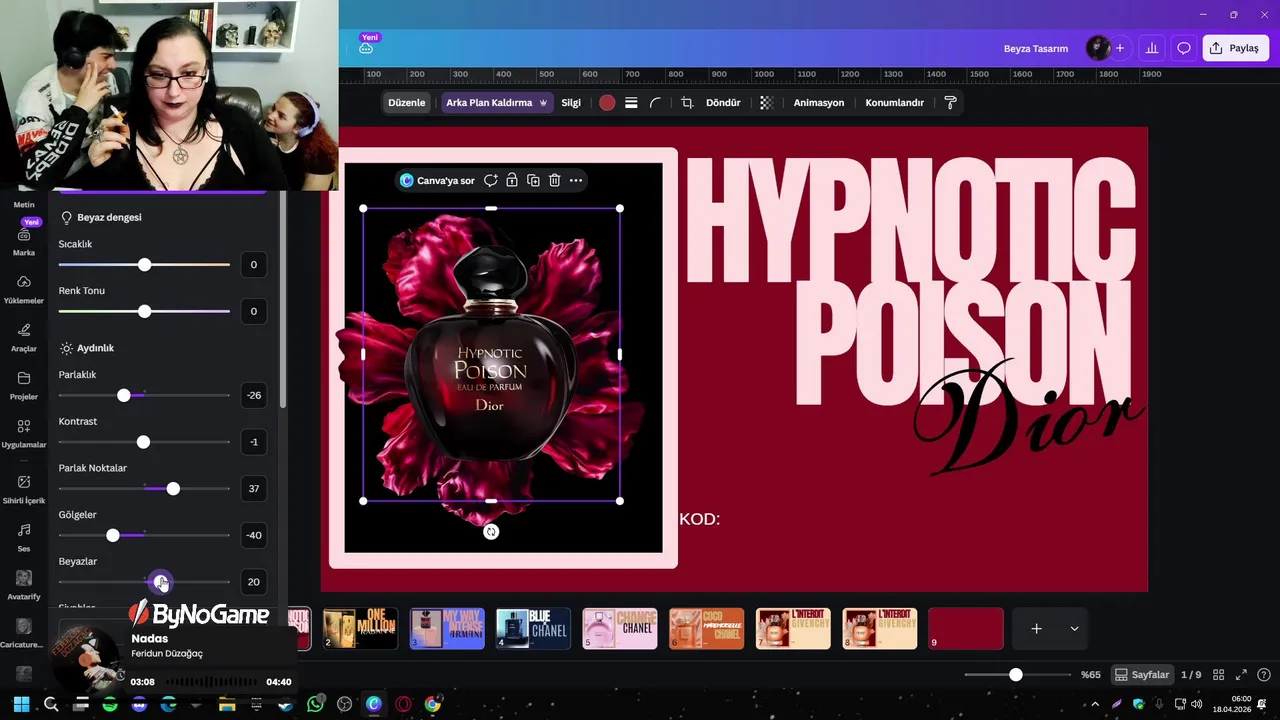Viewport: 1280px width, 720px height.
Task: Toggle the lock icon on floating toolbar
Action: (512, 181)
